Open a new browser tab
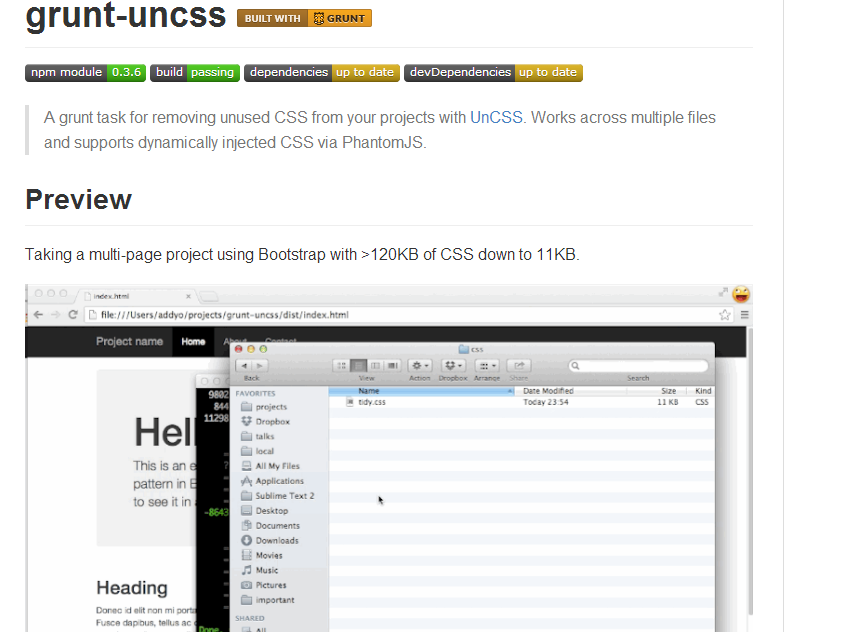Viewport: 848px width, 632px height. [x=209, y=296]
